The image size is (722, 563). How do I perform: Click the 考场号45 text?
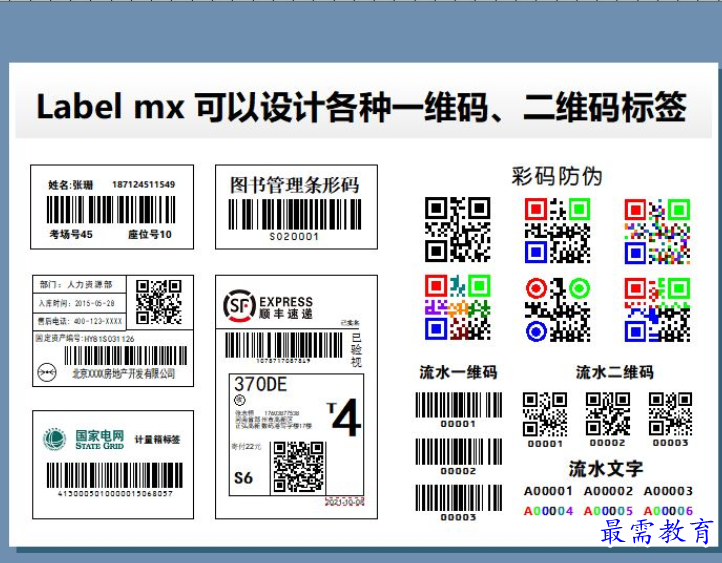[71, 234]
